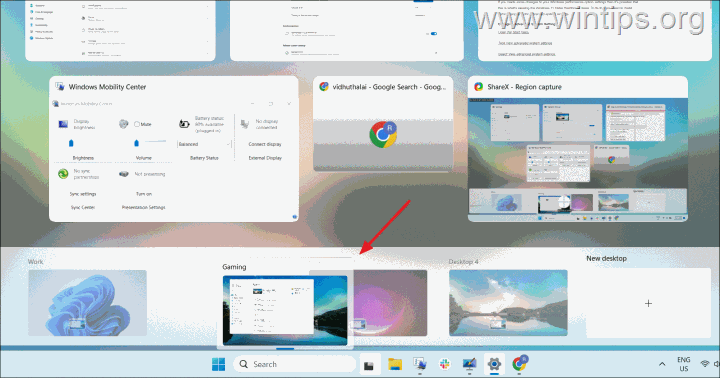Select the Gaming desktop thumbnail
The width and height of the screenshot is (720, 378).
click(285, 310)
